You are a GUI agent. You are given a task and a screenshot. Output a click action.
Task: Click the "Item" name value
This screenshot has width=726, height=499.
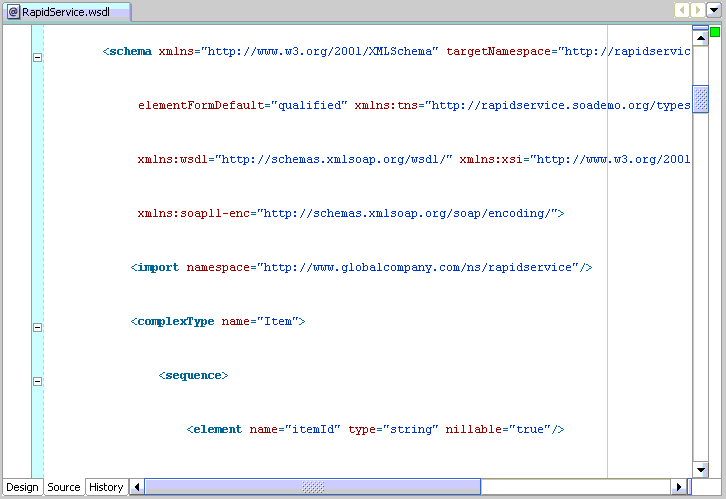pos(278,322)
